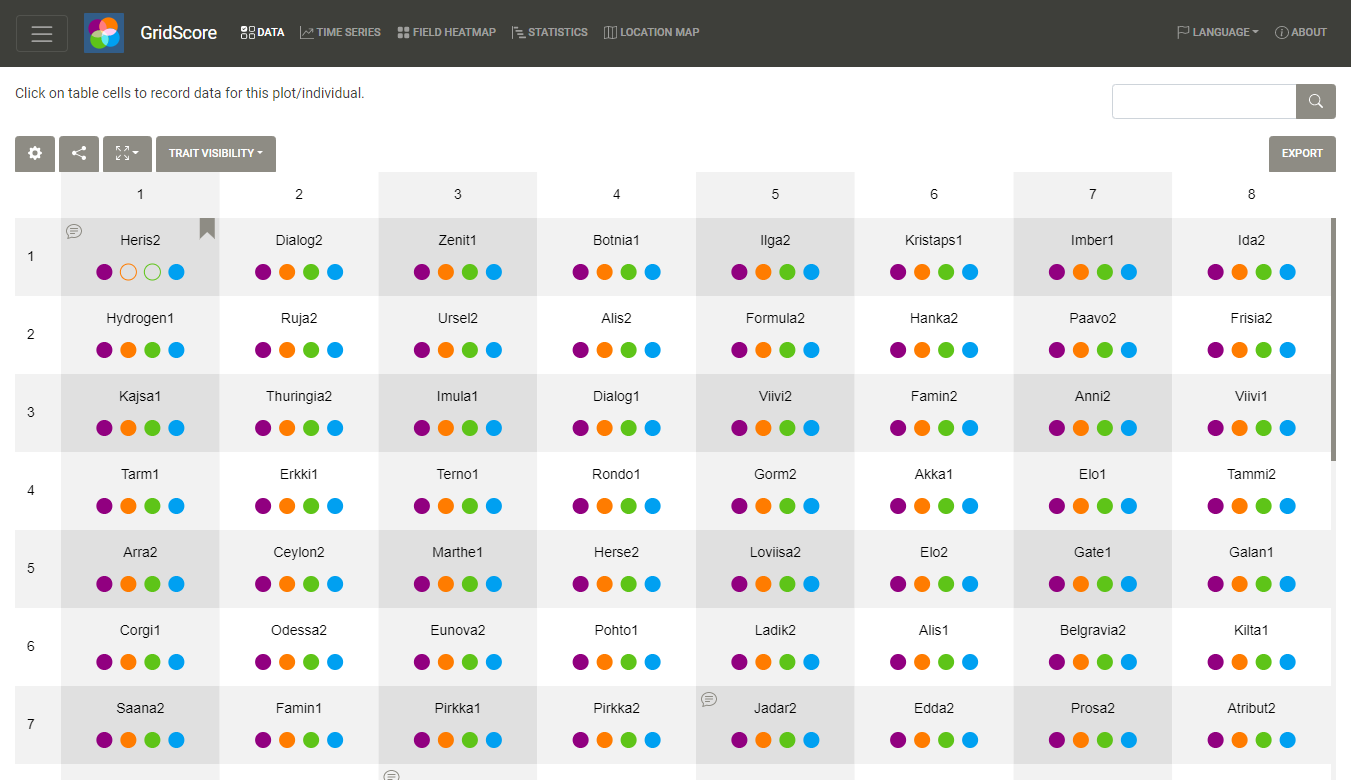
Task: Select the Saana2 plot cell name
Action: click(x=140, y=708)
